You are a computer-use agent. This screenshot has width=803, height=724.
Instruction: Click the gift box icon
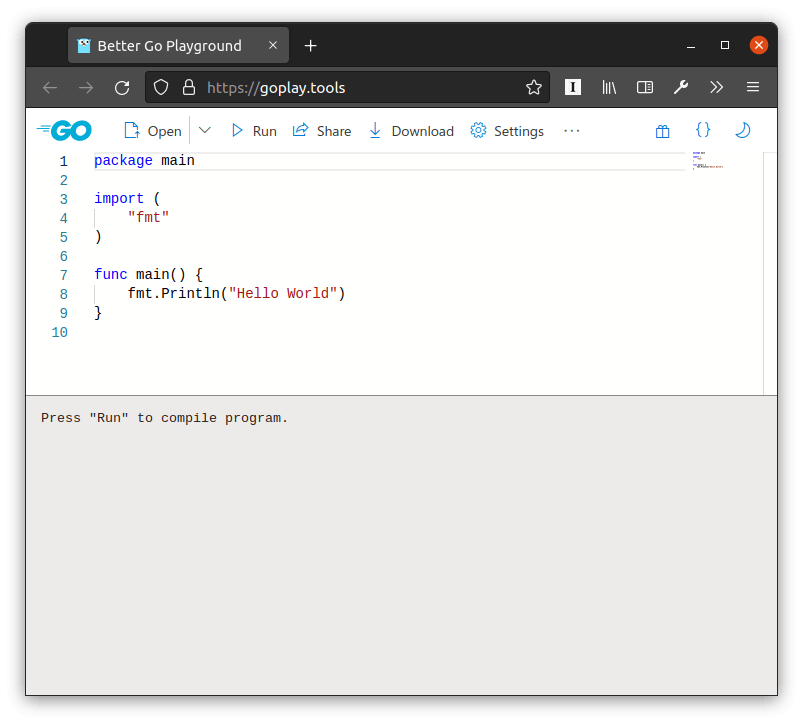click(x=662, y=131)
